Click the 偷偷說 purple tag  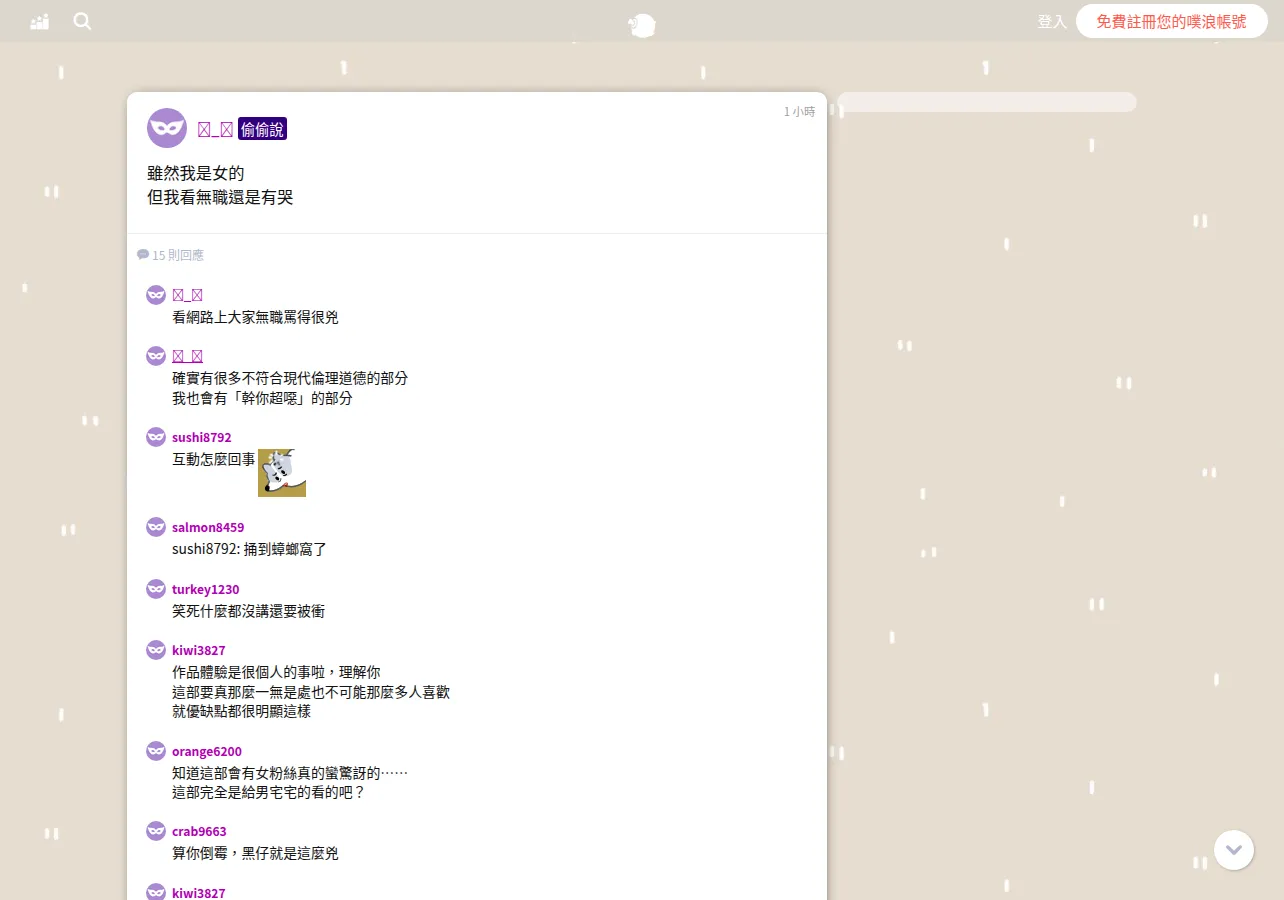tap(262, 129)
